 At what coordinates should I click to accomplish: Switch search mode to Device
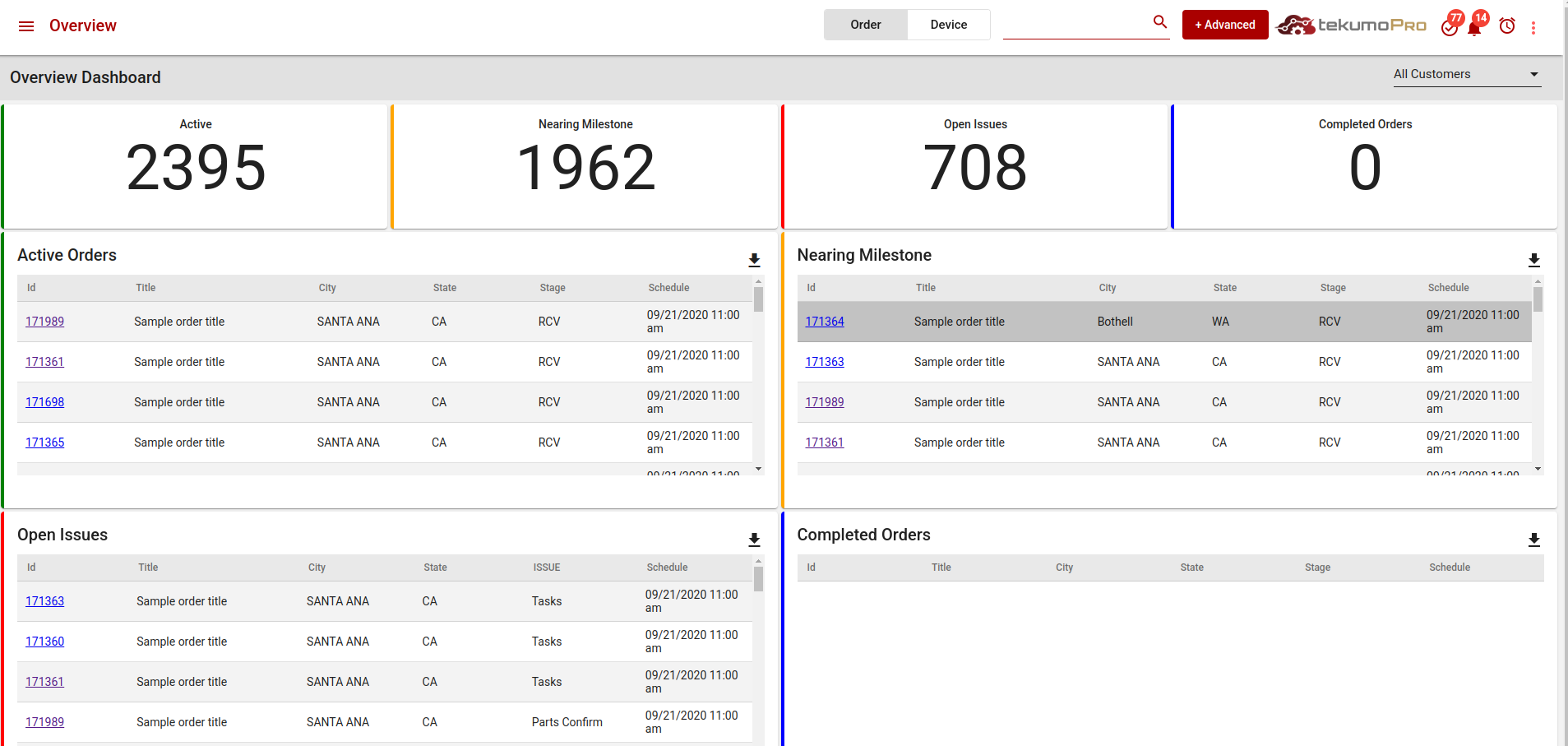pyautogui.click(x=948, y=25)
